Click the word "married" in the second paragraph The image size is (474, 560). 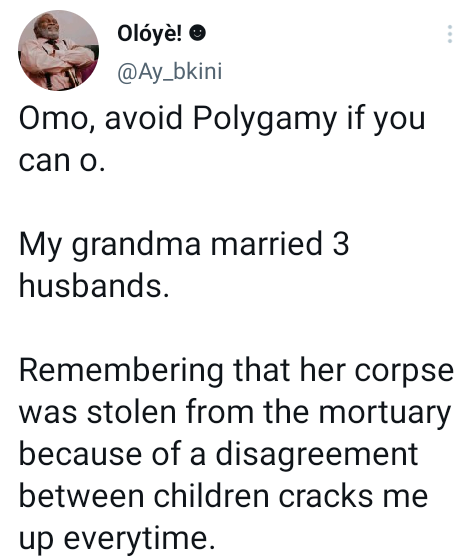[x=266, y=244]
